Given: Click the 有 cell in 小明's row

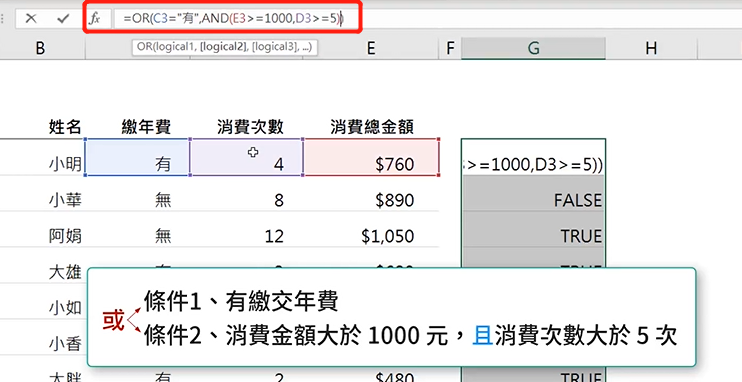Looking at the screenshot, I should click(137, 158).
